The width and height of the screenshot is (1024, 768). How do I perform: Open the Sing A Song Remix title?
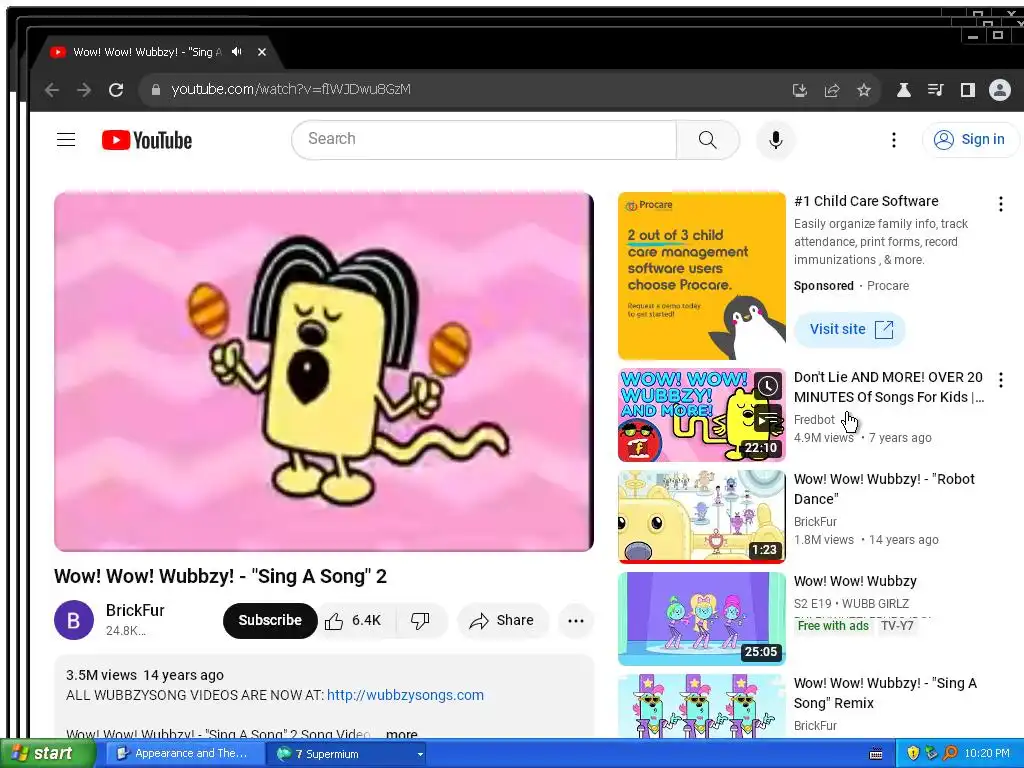886,693
